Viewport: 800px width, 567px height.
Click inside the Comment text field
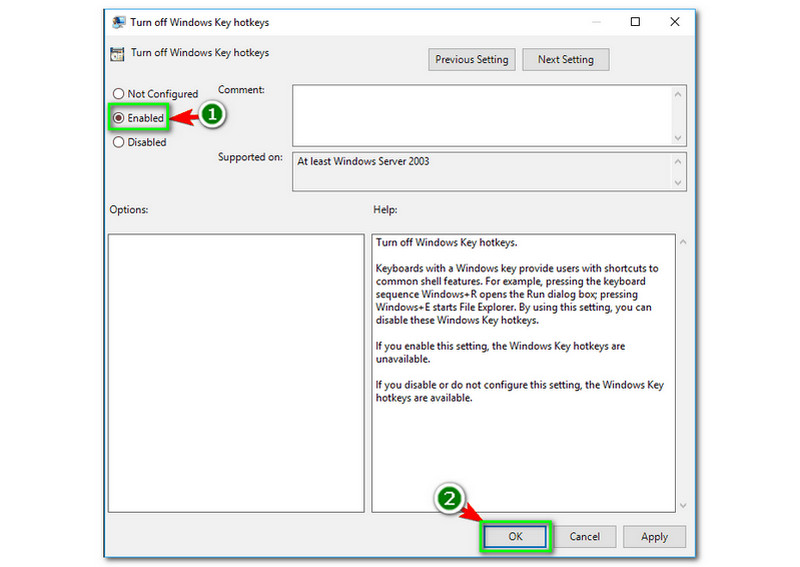(x=480, y=115)
